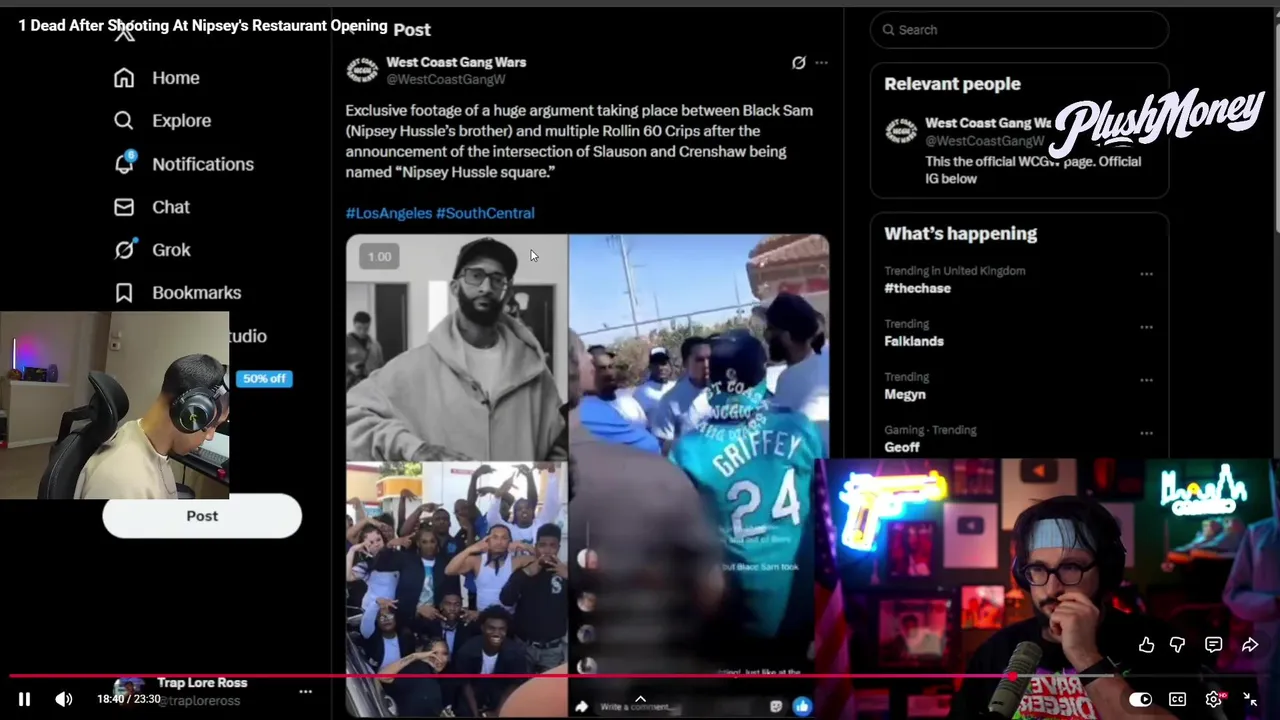Toggle the autoplay switch
Viewport: 1280px width, 720px height.
(1140, 699)
